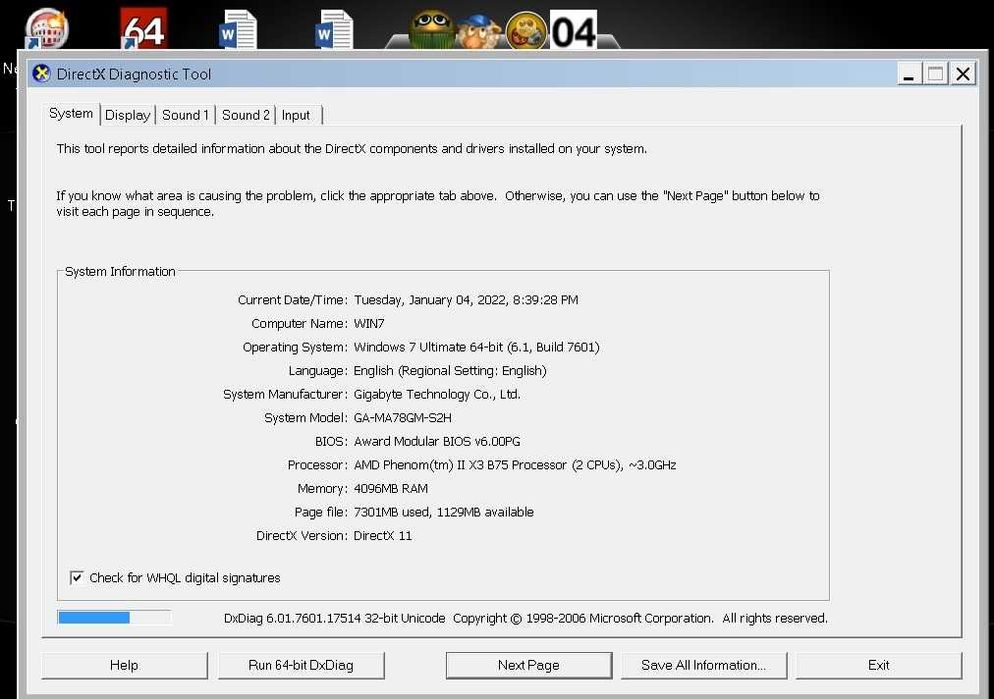Click the disabled maximize button in the title bar
The image size is (994, 699).
(x=936, y=74)
